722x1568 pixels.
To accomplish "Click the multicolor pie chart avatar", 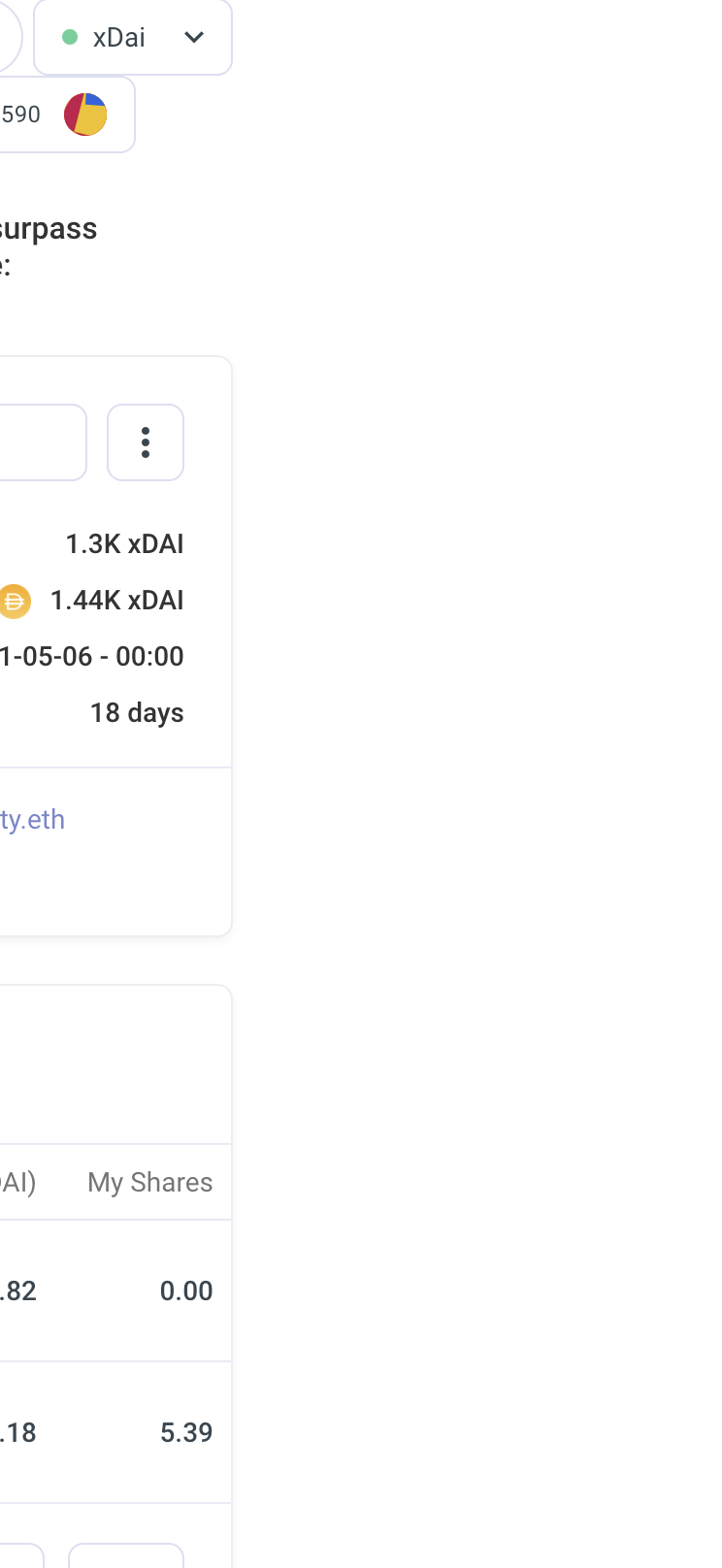I will 85,114.
